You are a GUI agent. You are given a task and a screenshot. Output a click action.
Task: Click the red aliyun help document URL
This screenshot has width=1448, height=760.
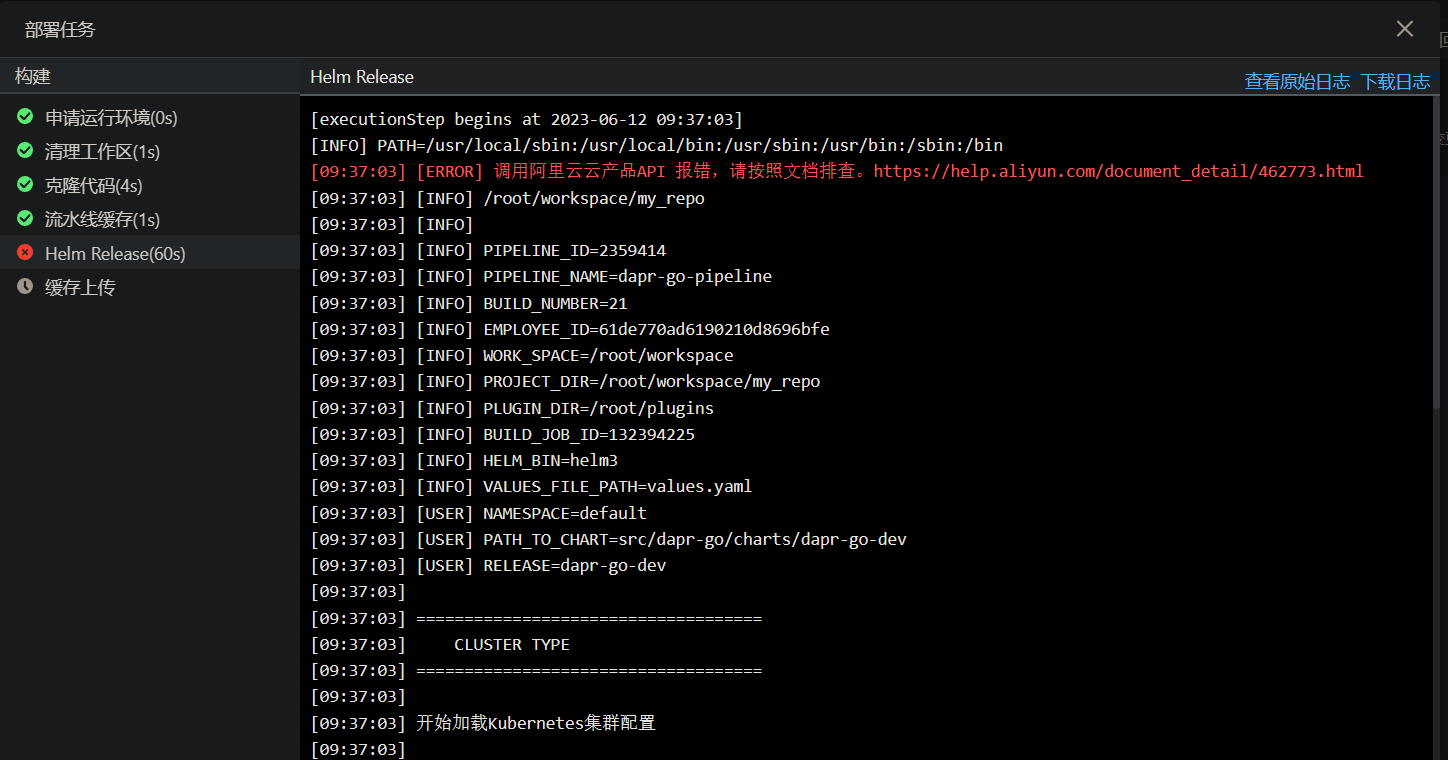point(1118,171)
